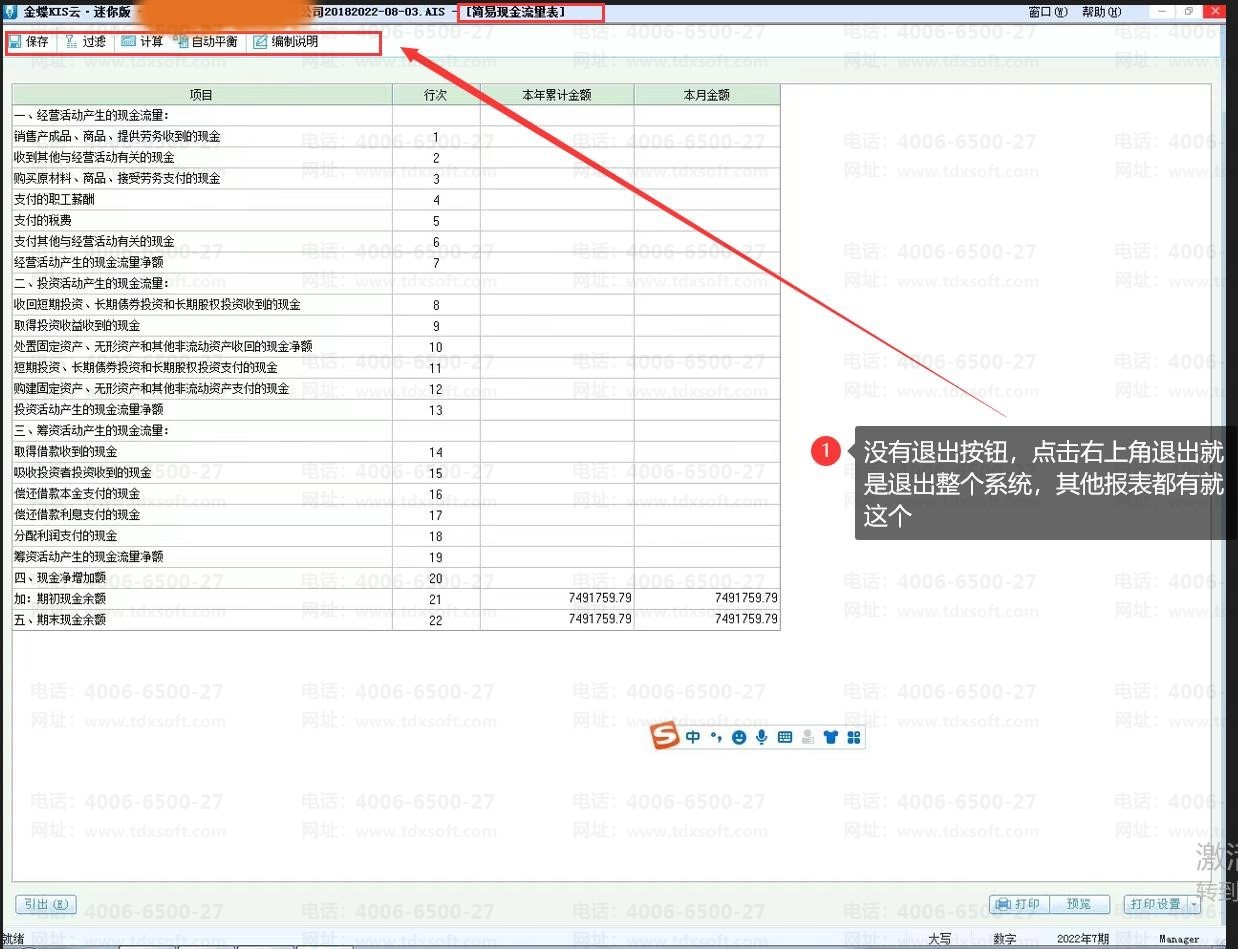The height and width of the screenshot is (949, 1238).
Task: Select row 取得投资收益收到的现金
Action: point(396,326)
